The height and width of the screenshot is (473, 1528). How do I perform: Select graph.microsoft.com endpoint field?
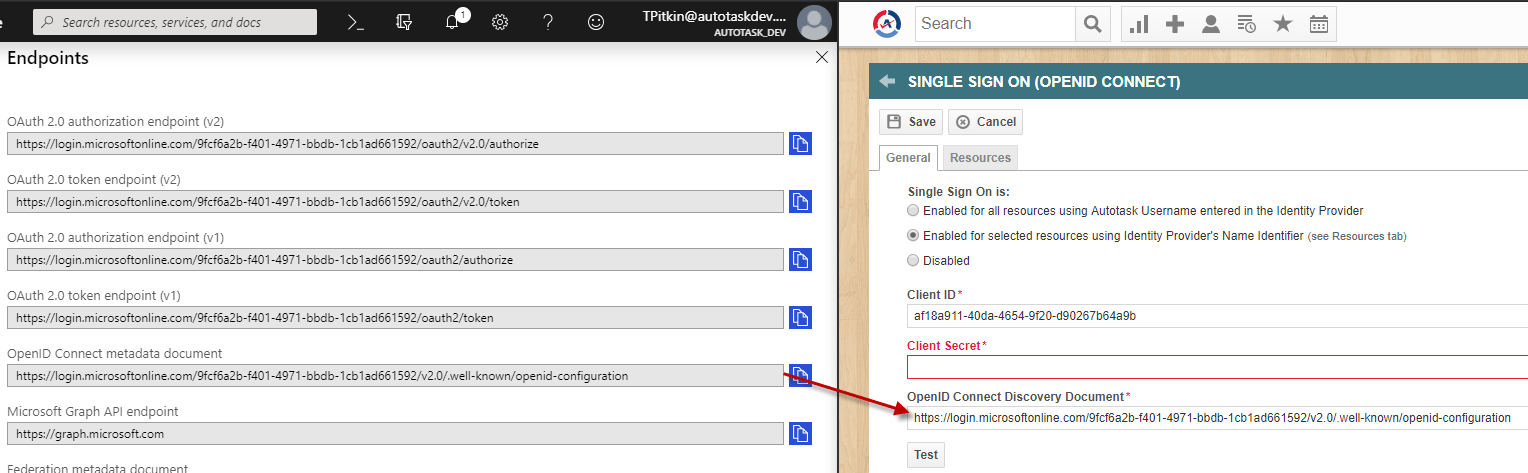point(395,434)
